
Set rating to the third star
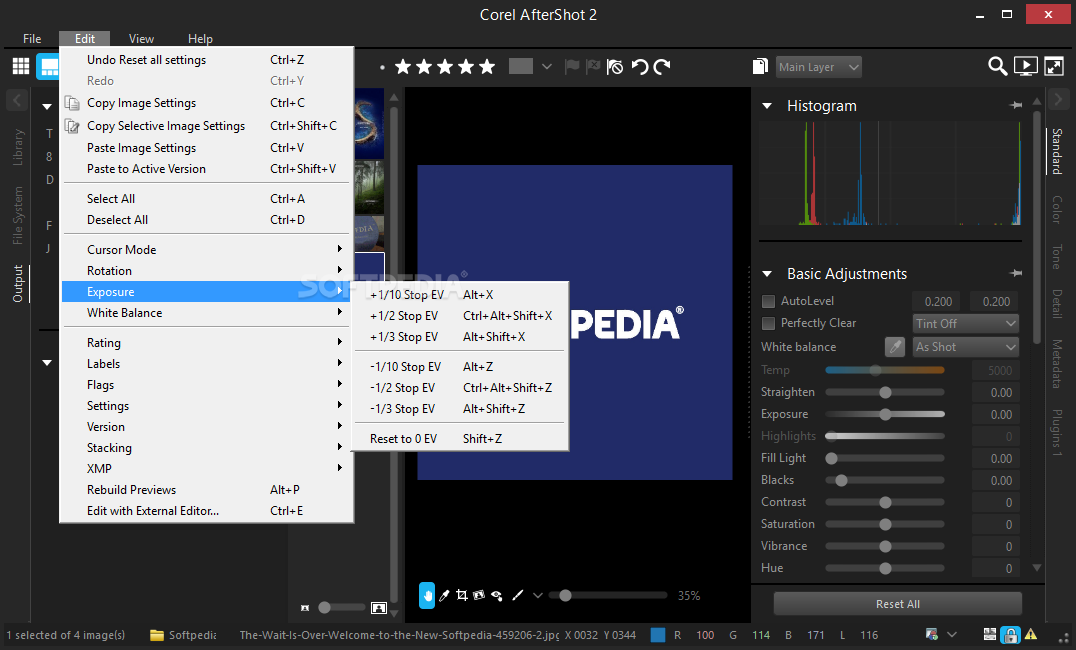[x=445, y=67]
